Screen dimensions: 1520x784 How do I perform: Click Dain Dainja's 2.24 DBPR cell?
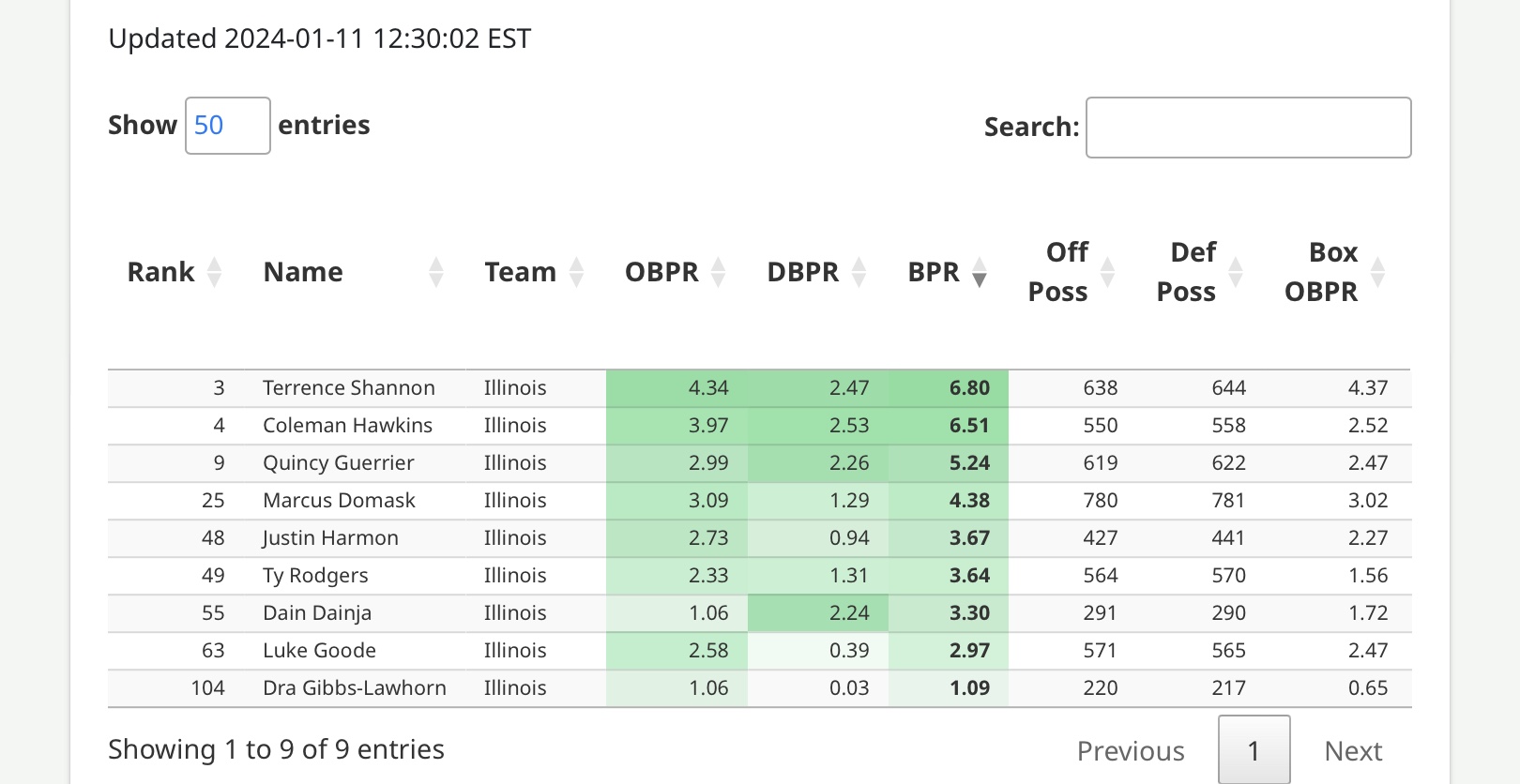(x=818, y=613)
